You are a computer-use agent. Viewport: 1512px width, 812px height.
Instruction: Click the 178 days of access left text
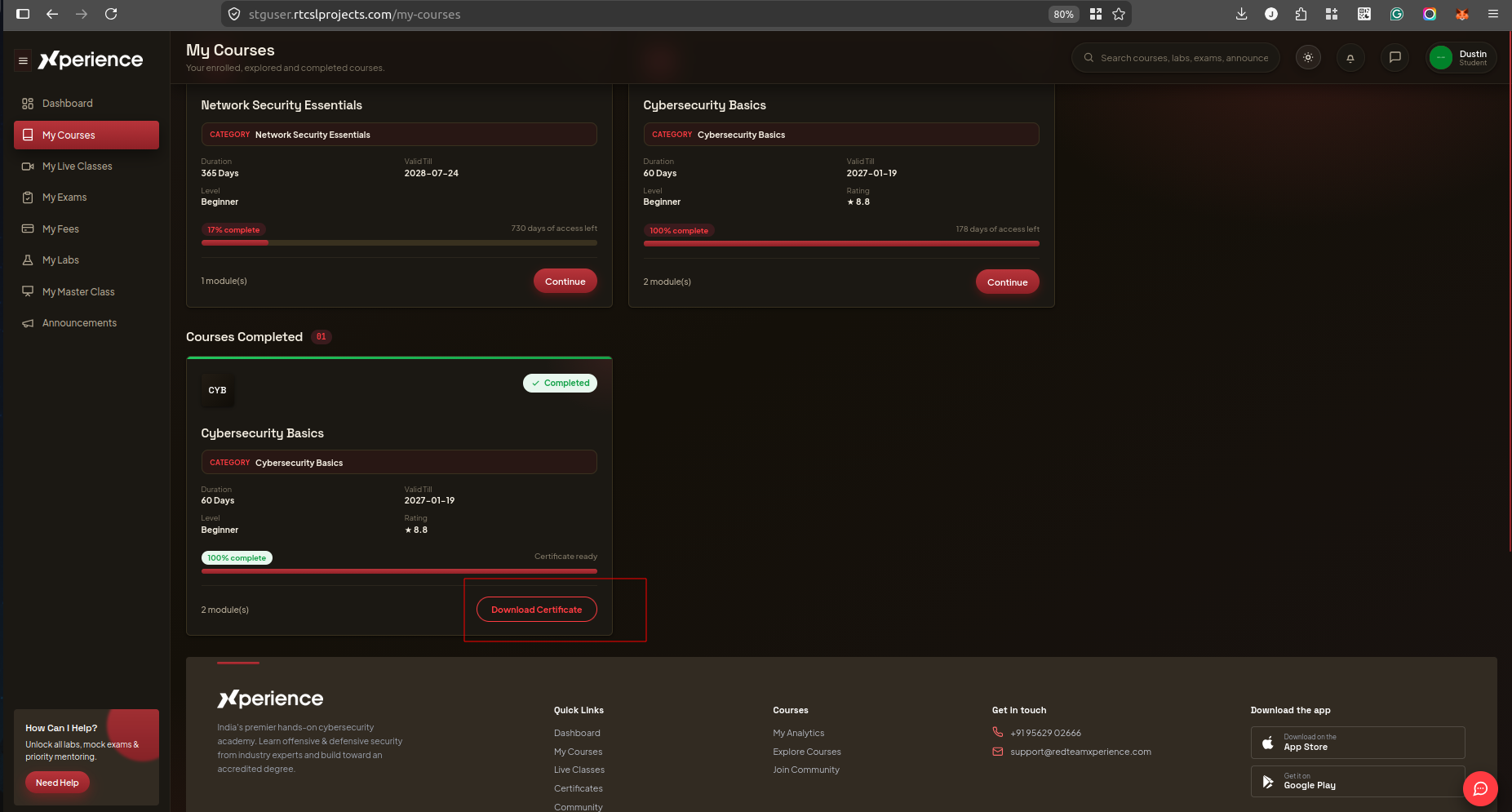(997, 229)
